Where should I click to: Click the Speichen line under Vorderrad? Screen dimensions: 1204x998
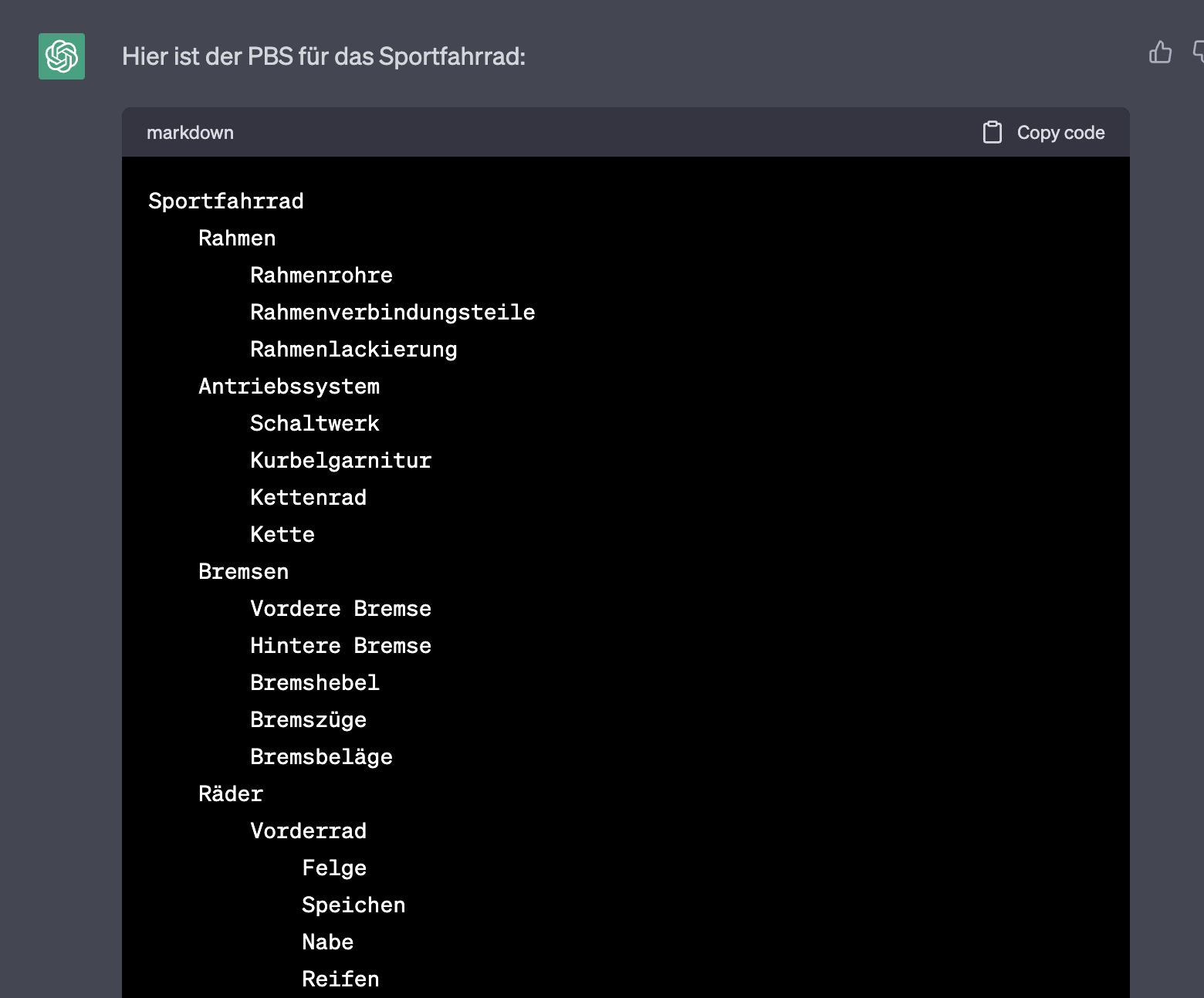(x=353, y=905)
